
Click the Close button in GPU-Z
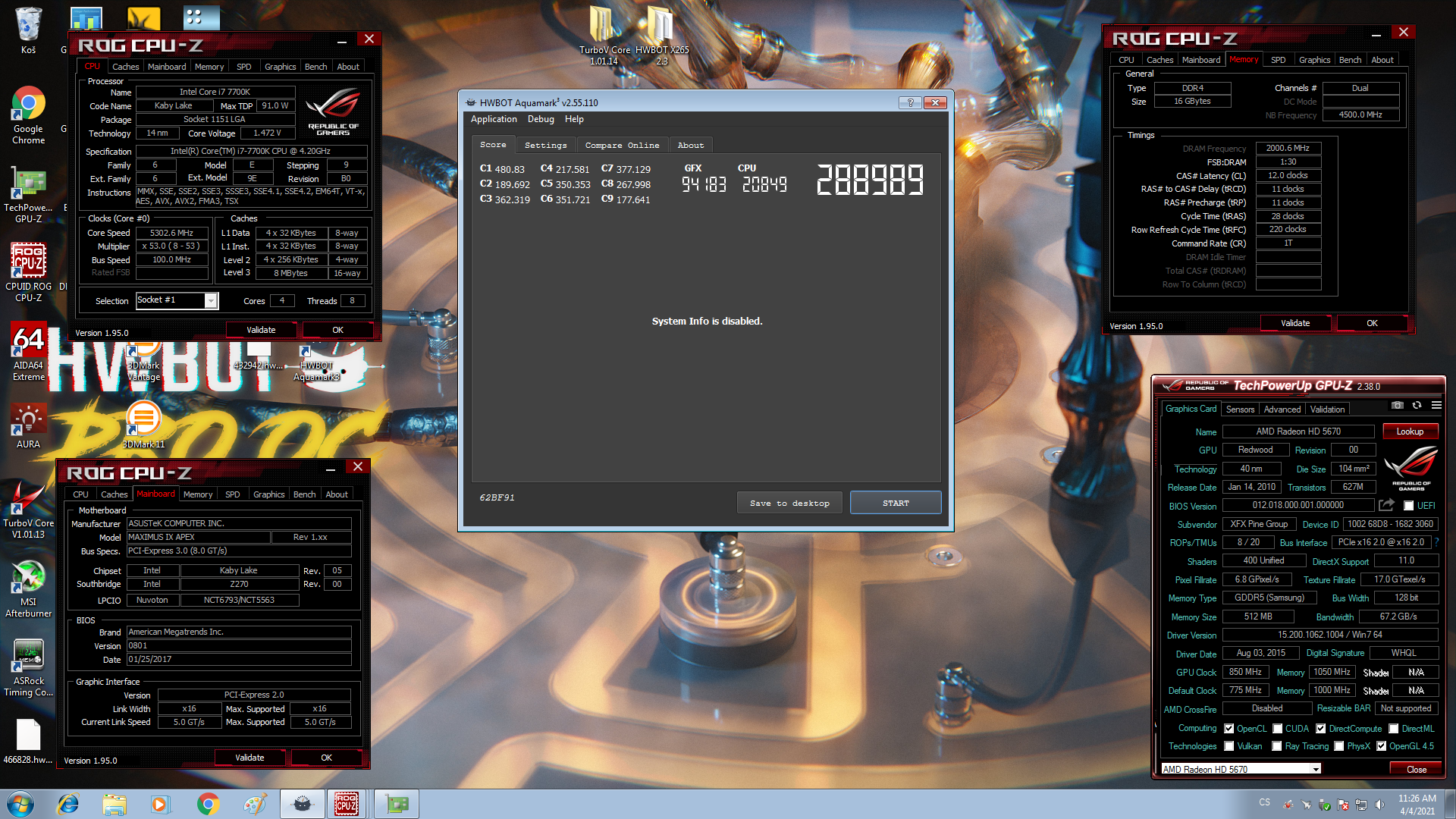pyautogui.click(x=1416, y=769)
